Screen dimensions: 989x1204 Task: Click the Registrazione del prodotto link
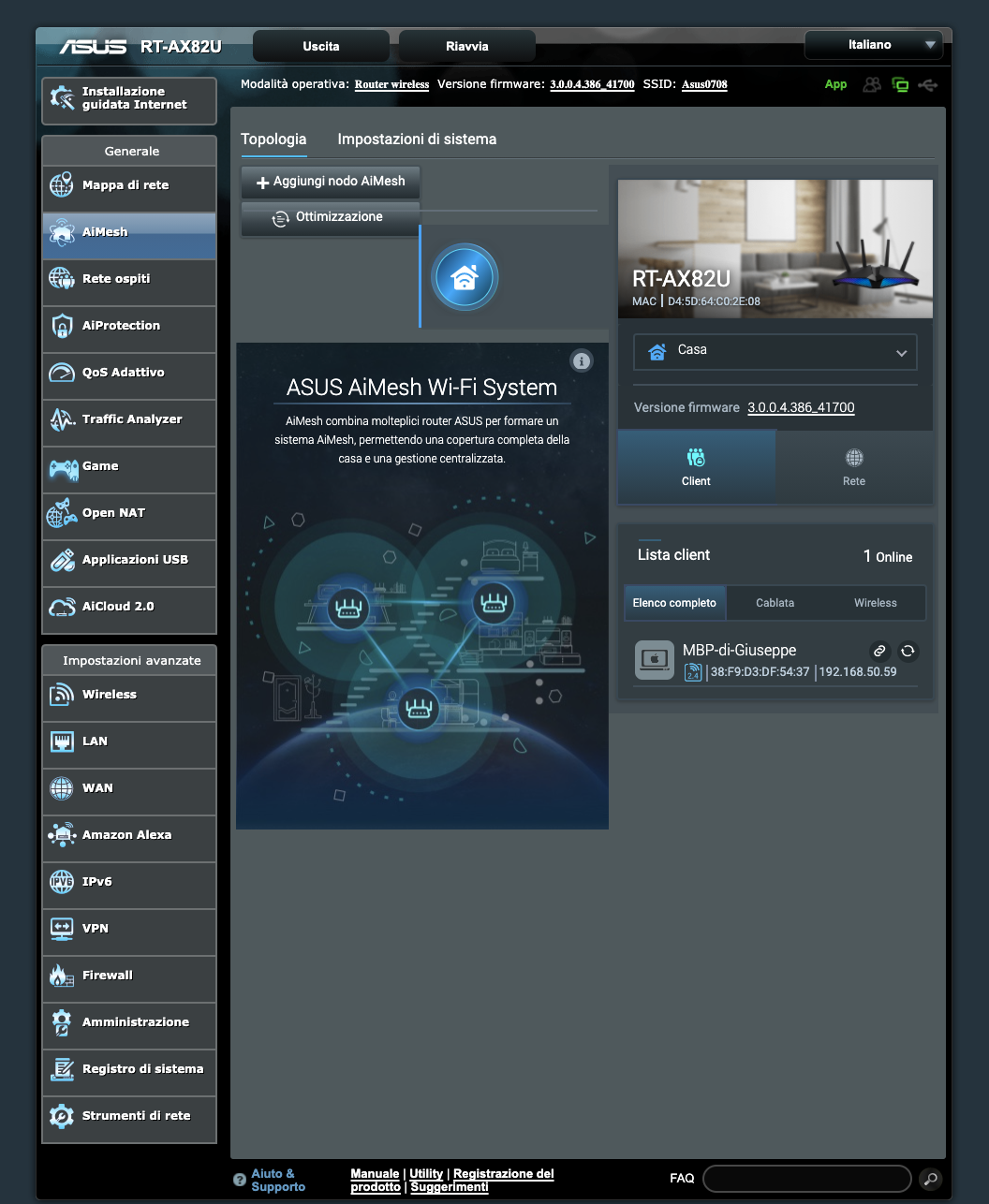click(x=452, y=1180)
